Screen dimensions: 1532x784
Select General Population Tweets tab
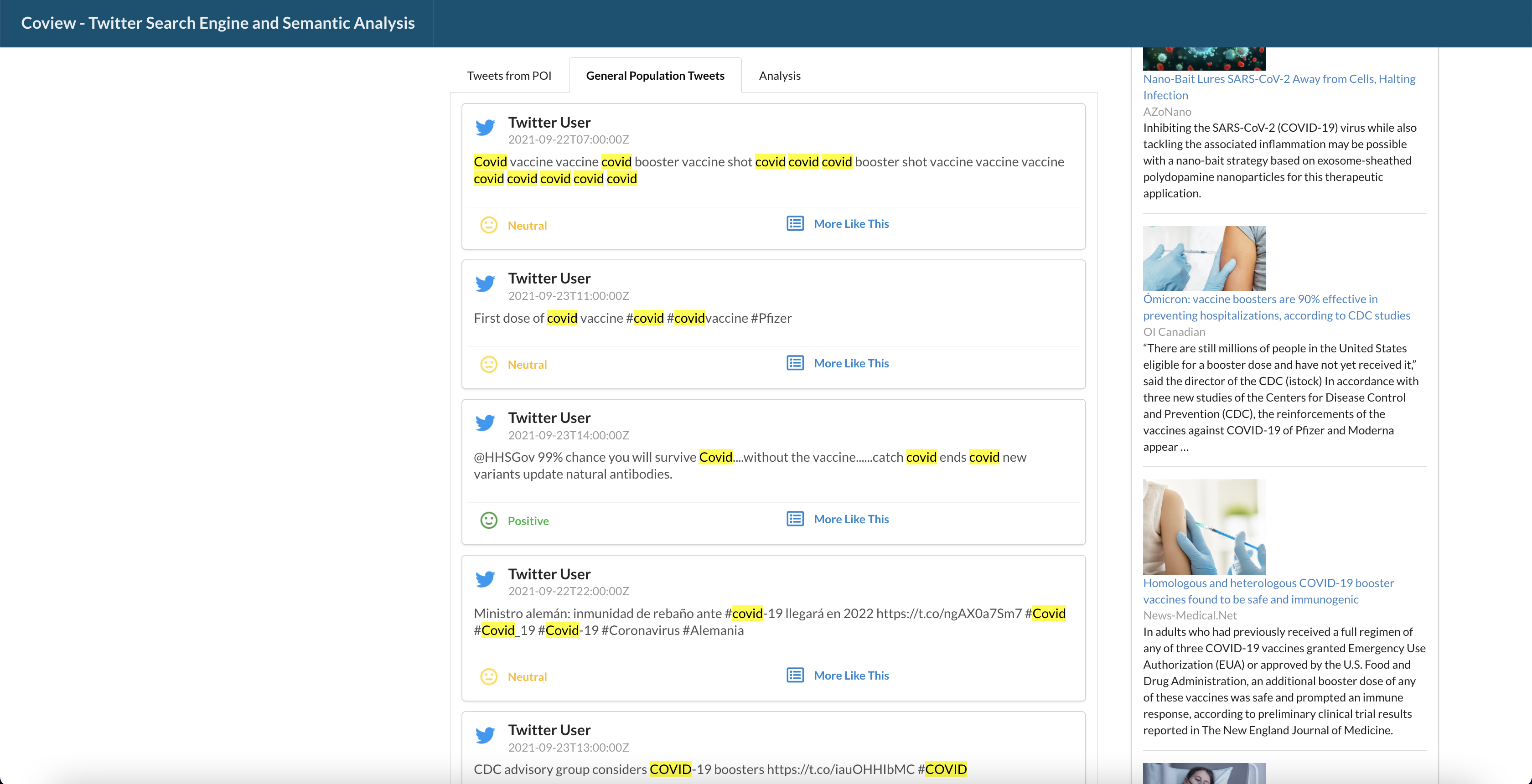click(655, 76)
